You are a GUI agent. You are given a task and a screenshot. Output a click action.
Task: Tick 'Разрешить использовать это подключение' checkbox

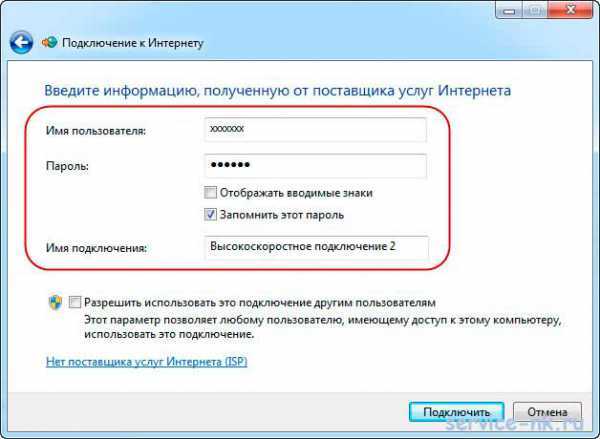click(x=75, y=302)
